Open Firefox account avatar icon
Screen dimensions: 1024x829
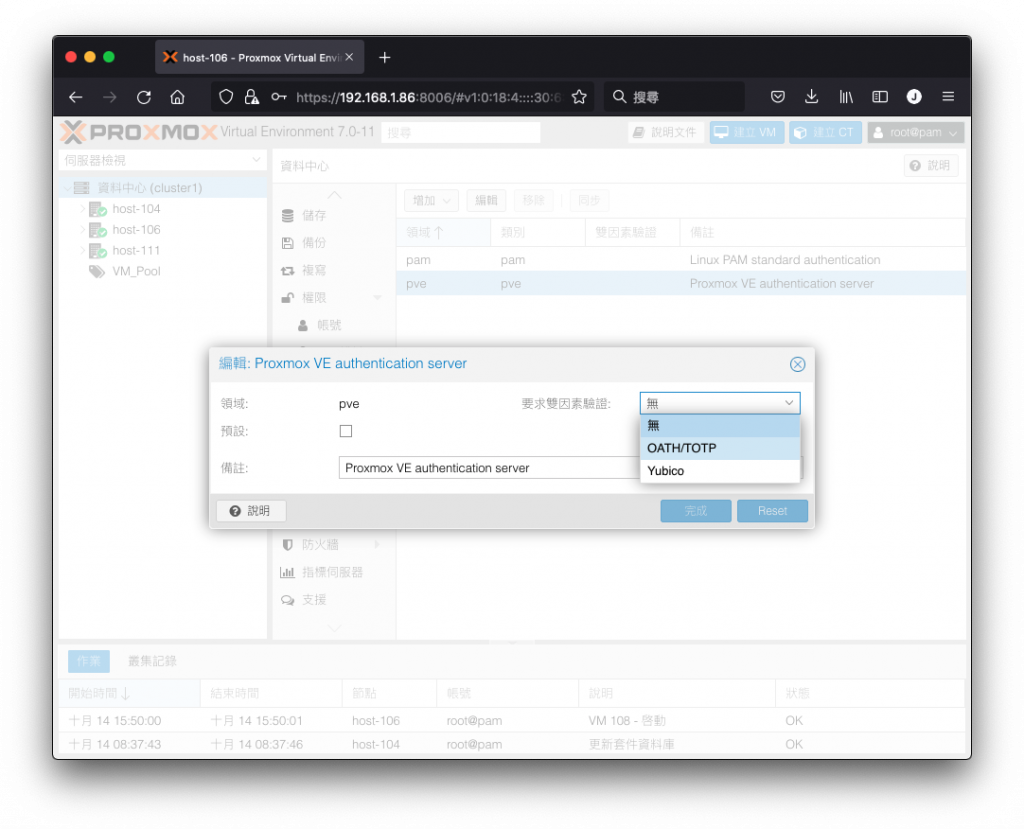coord(914,97)
